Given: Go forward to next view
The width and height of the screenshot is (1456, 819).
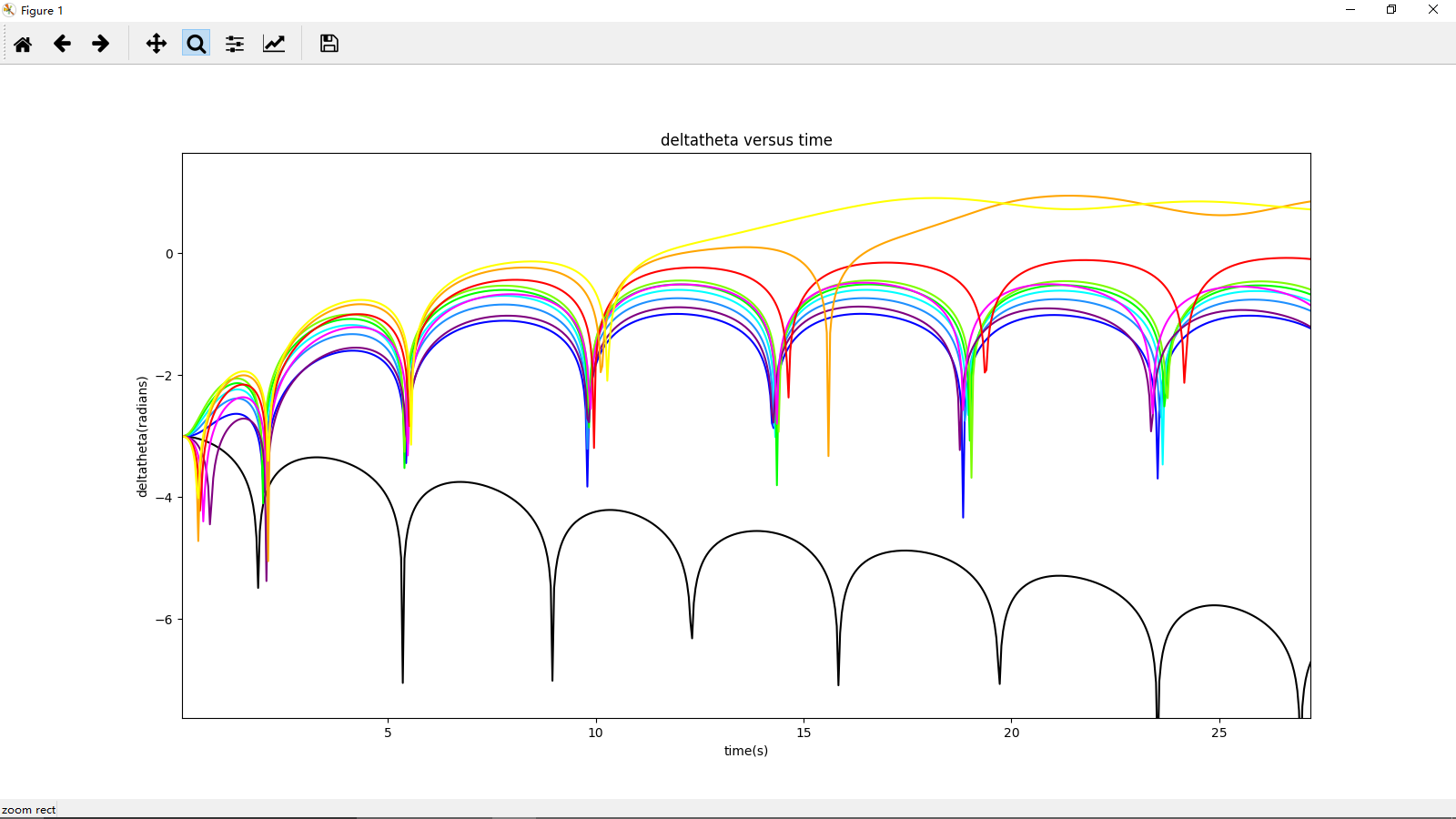Looking at the screenshot, I should coord(101,44).
